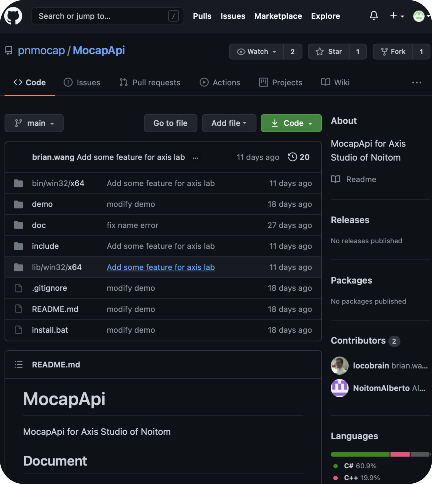Open the include folder
The width and height of the screenshot is (432, 484).
coord(45,246)
